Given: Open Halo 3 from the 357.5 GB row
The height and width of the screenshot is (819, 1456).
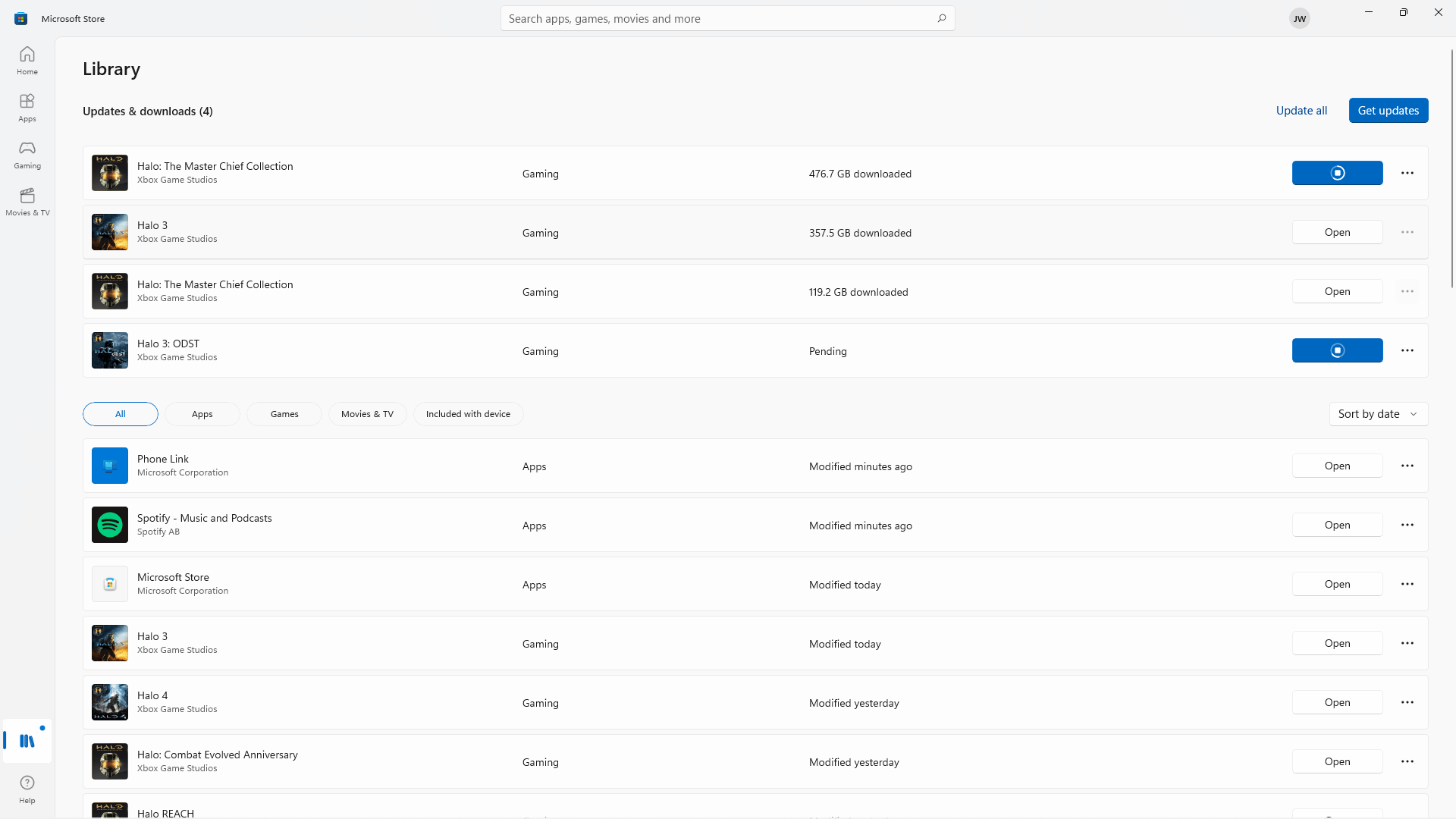Looking at the screenshot, I should pyautogui.click(x=1337, y=232).
